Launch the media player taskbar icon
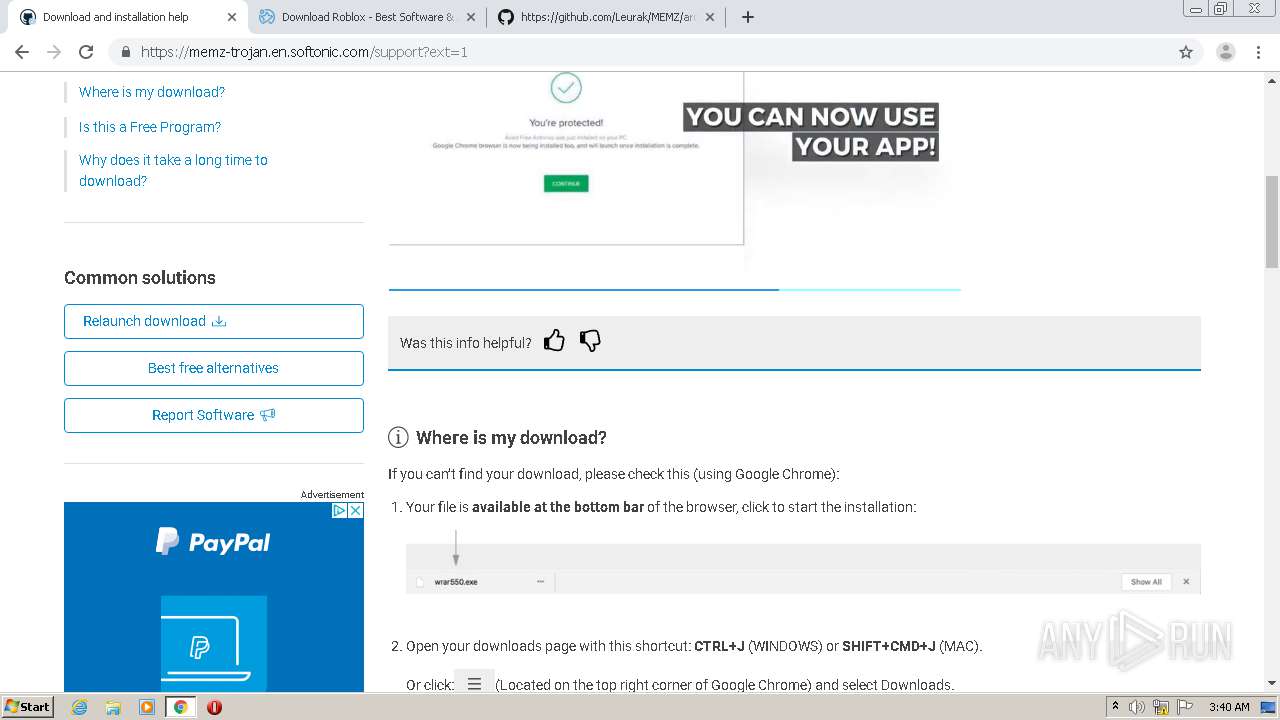The image size is (1280, 720). (x=147, y=707)
